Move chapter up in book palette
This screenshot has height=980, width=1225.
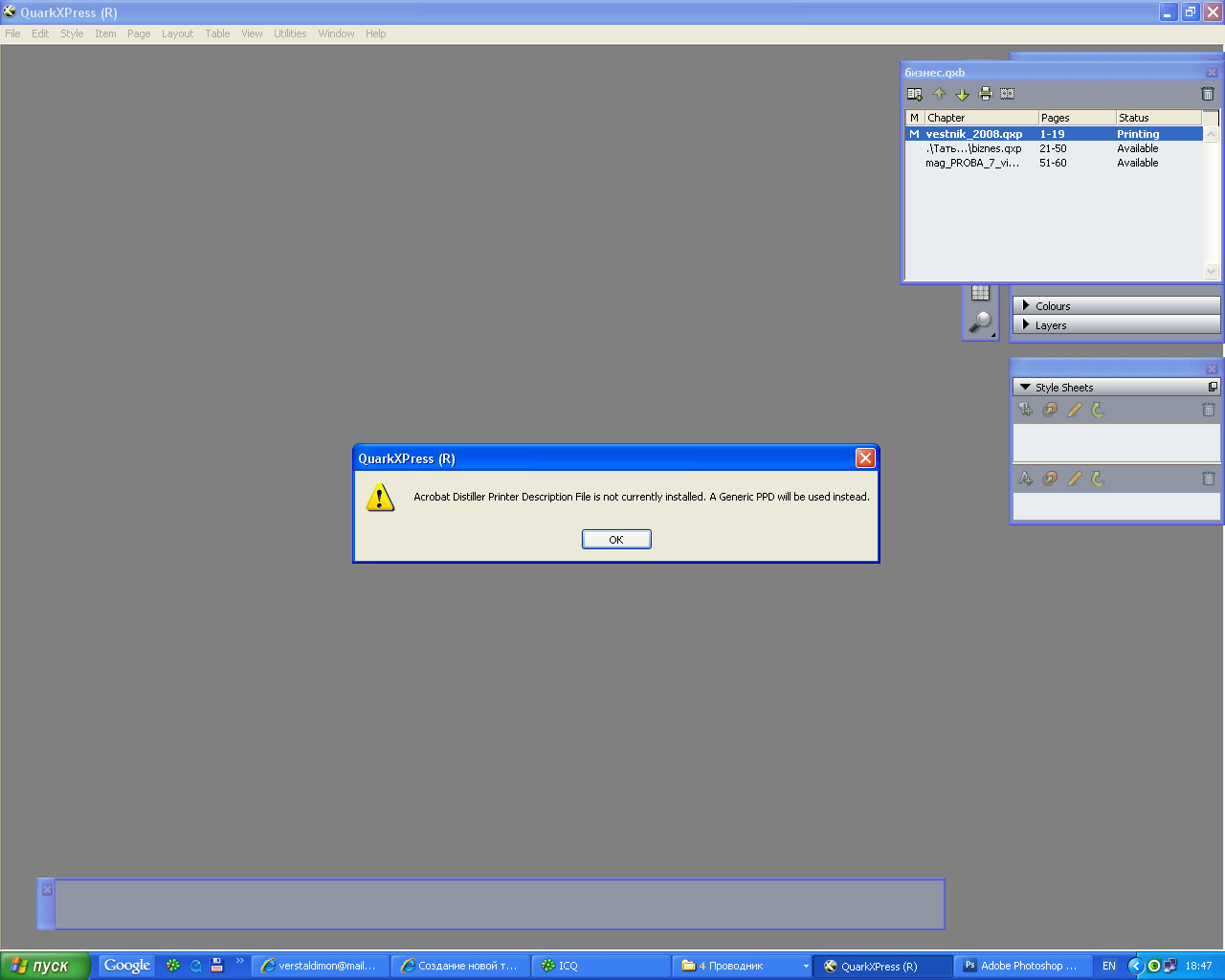point(939,94)
